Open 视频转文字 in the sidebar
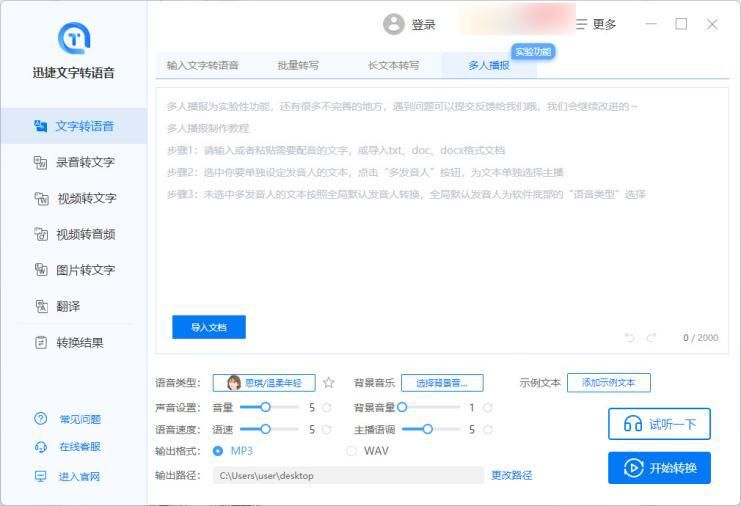 (74, 198)
